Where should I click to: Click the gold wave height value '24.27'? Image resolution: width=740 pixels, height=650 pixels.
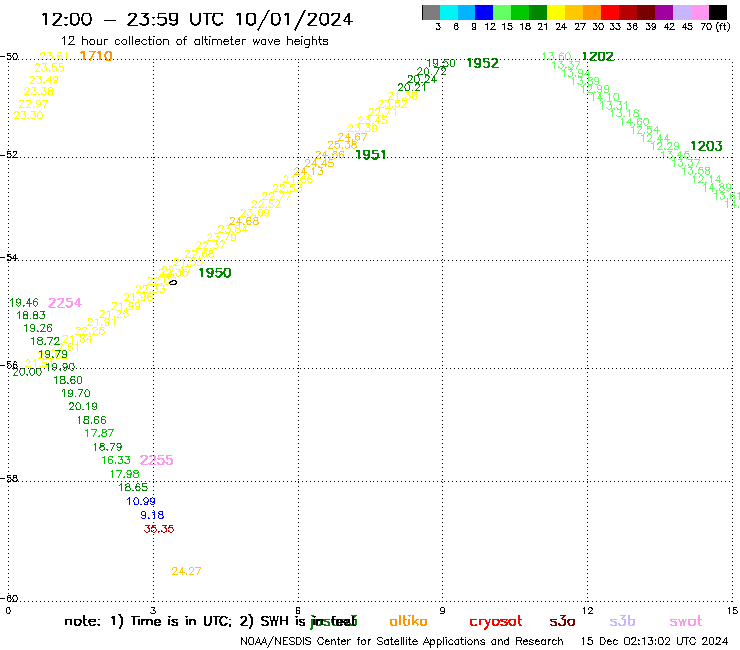pyautogui.click(x=186, y=571)
